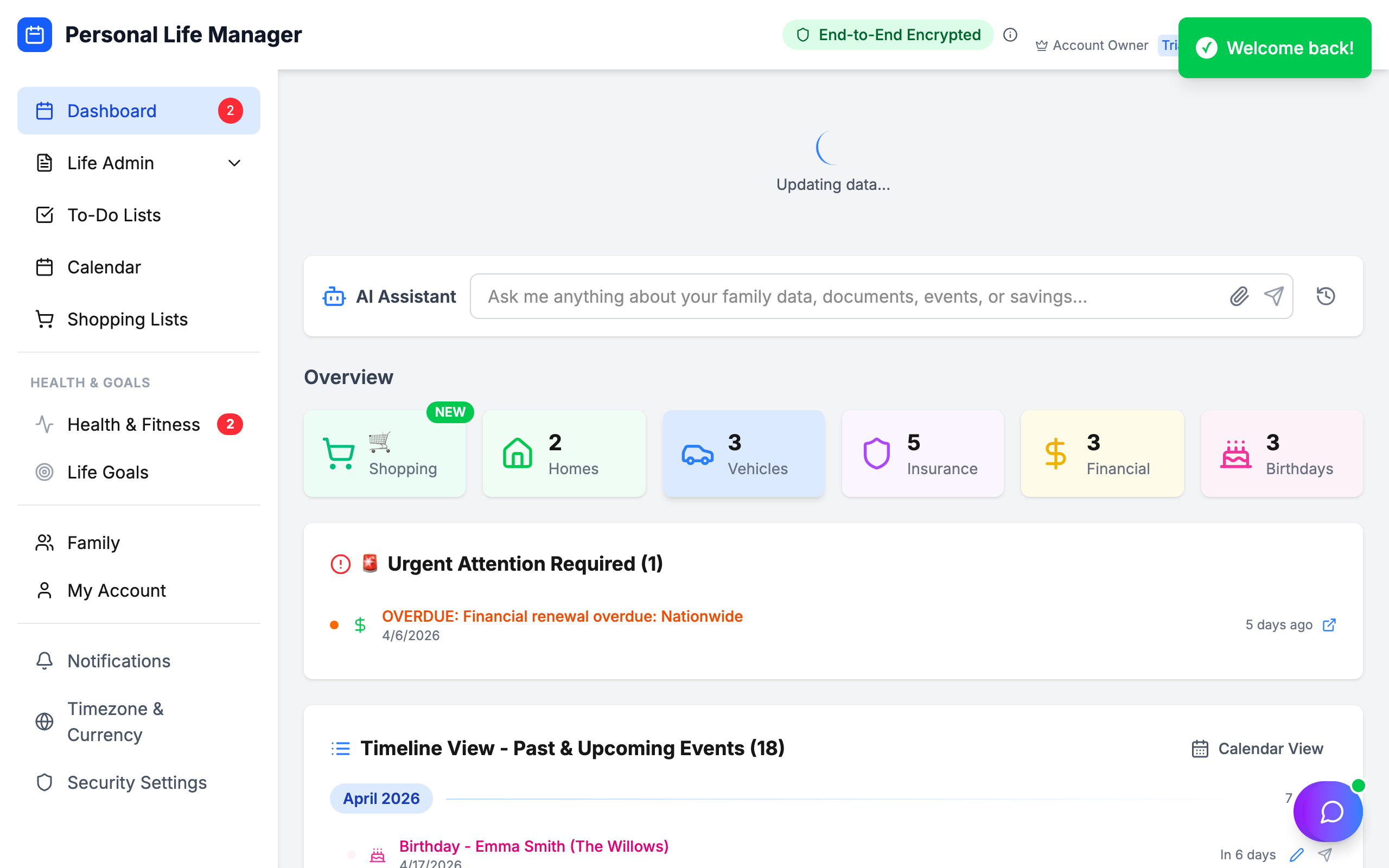Go to Security Settings

[137, 782]
